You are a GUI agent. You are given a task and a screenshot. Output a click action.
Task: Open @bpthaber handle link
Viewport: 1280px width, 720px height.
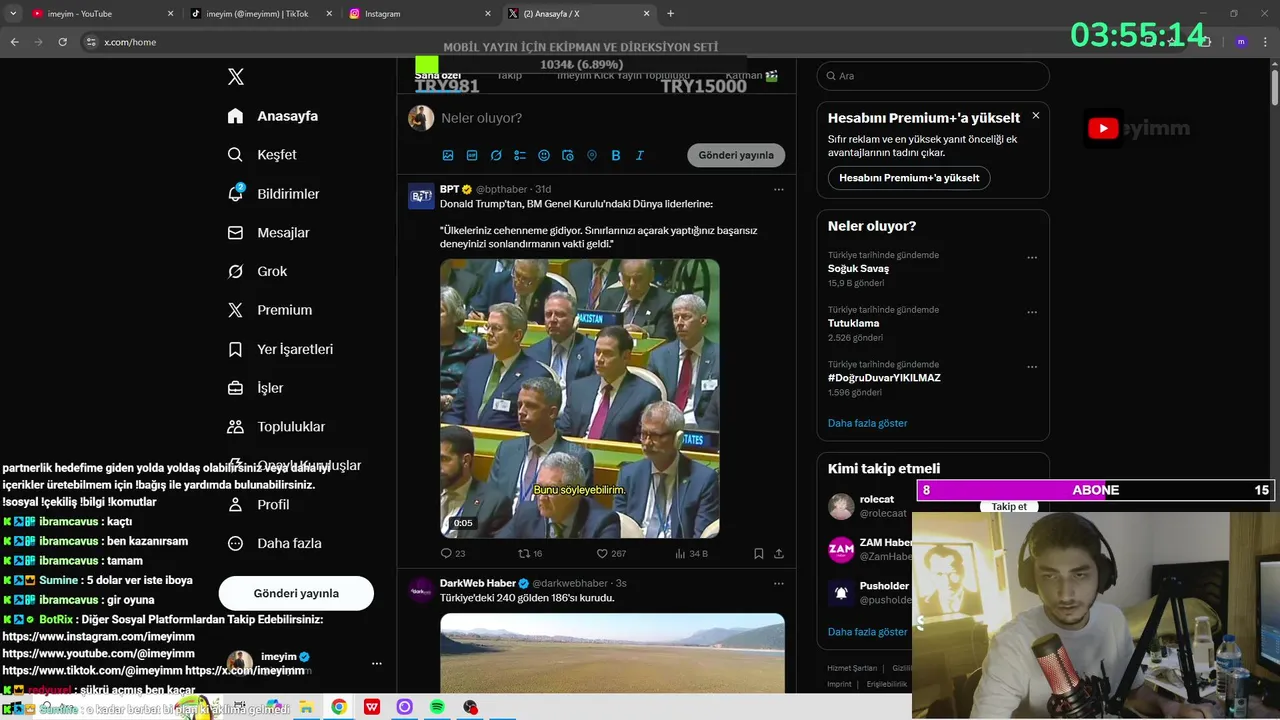pos(501,189)
